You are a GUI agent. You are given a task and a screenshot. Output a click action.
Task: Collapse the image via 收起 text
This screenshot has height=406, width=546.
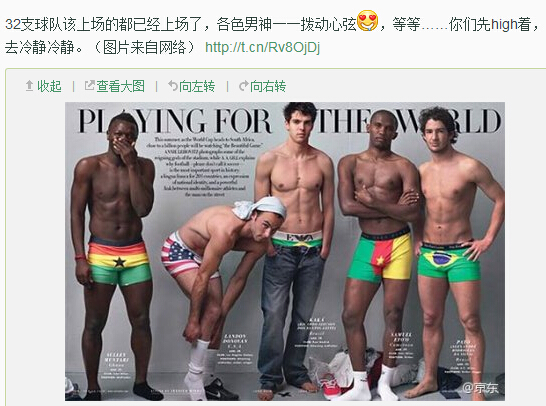tap(49, 86)
